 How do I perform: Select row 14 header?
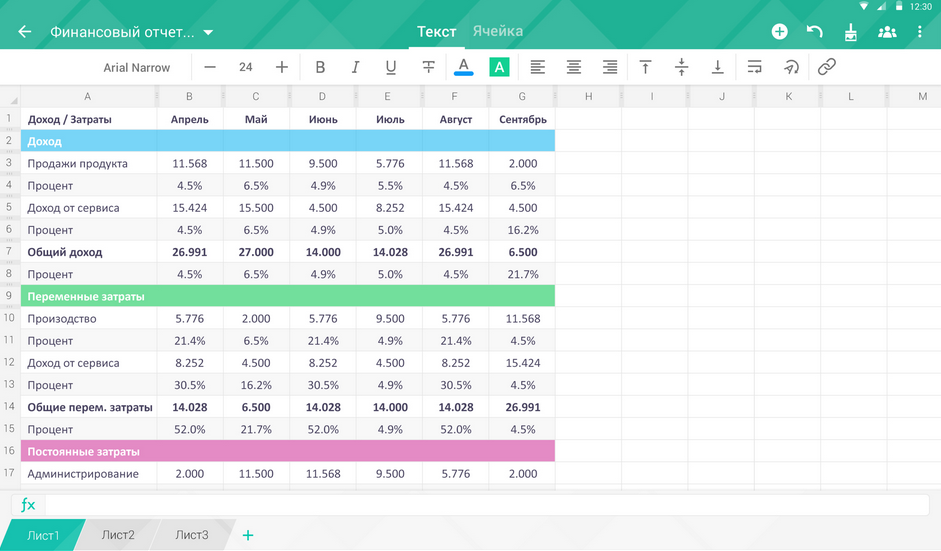coord(10,406)
